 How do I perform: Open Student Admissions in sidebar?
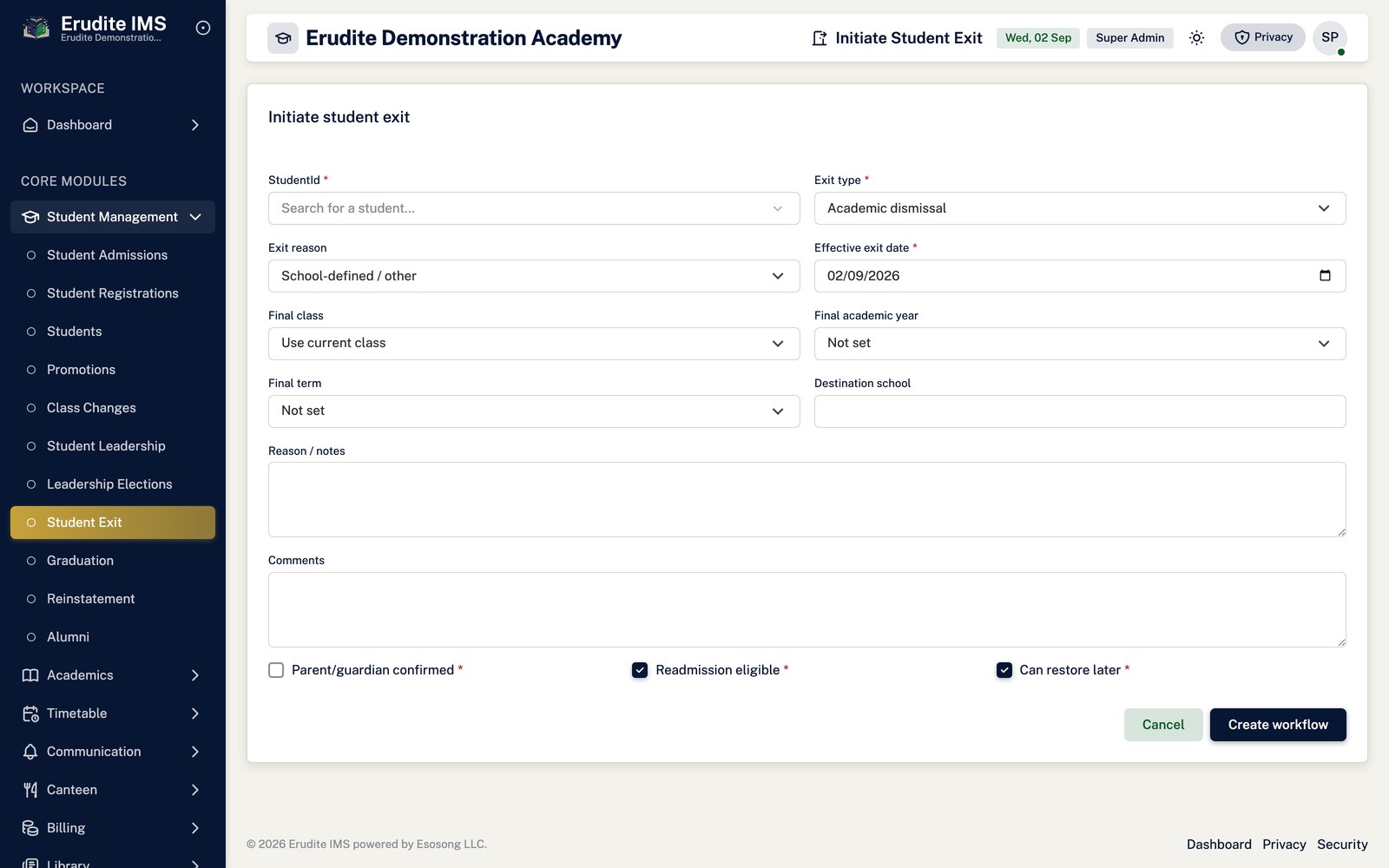[113, 255]
